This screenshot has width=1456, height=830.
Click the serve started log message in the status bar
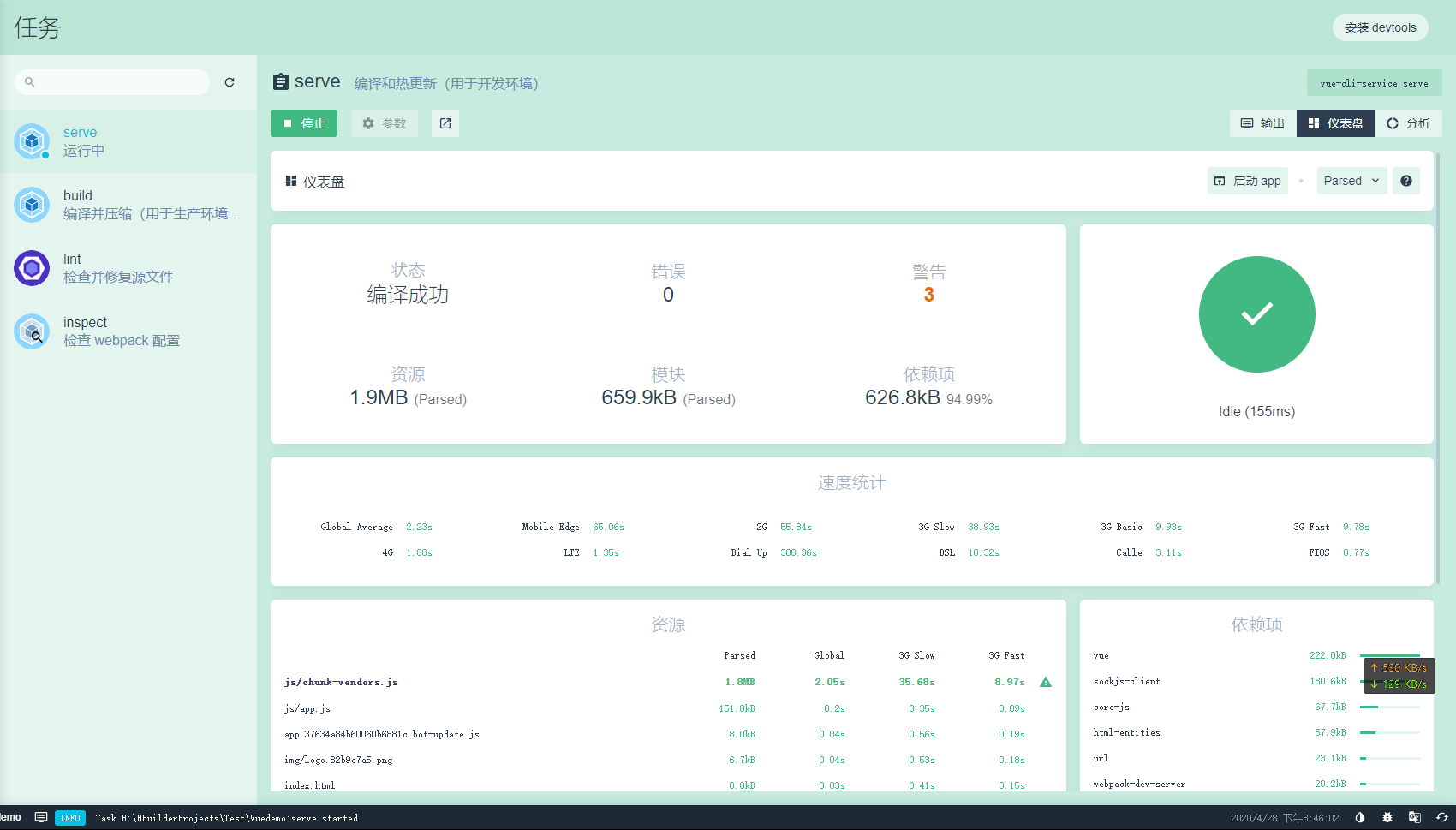pyautogui.click(x=227, y=818)
